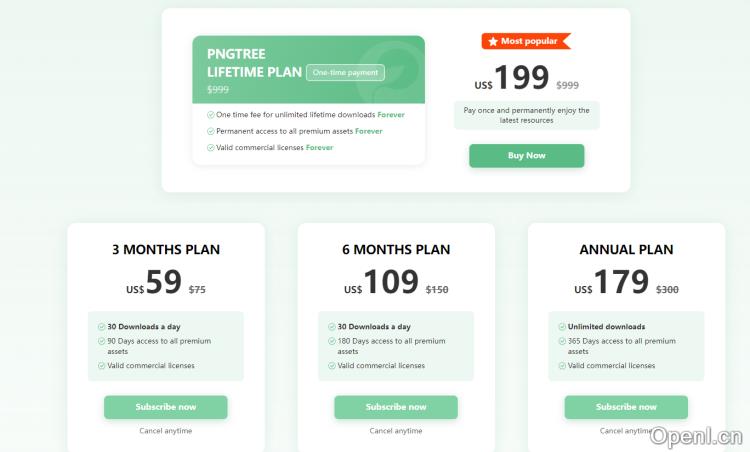Viewport: 750px width, 452px height.
Task: Click checkmark icon beside lifetime commercial licenses
Action: pyautogui.click(x=211, y=148)
